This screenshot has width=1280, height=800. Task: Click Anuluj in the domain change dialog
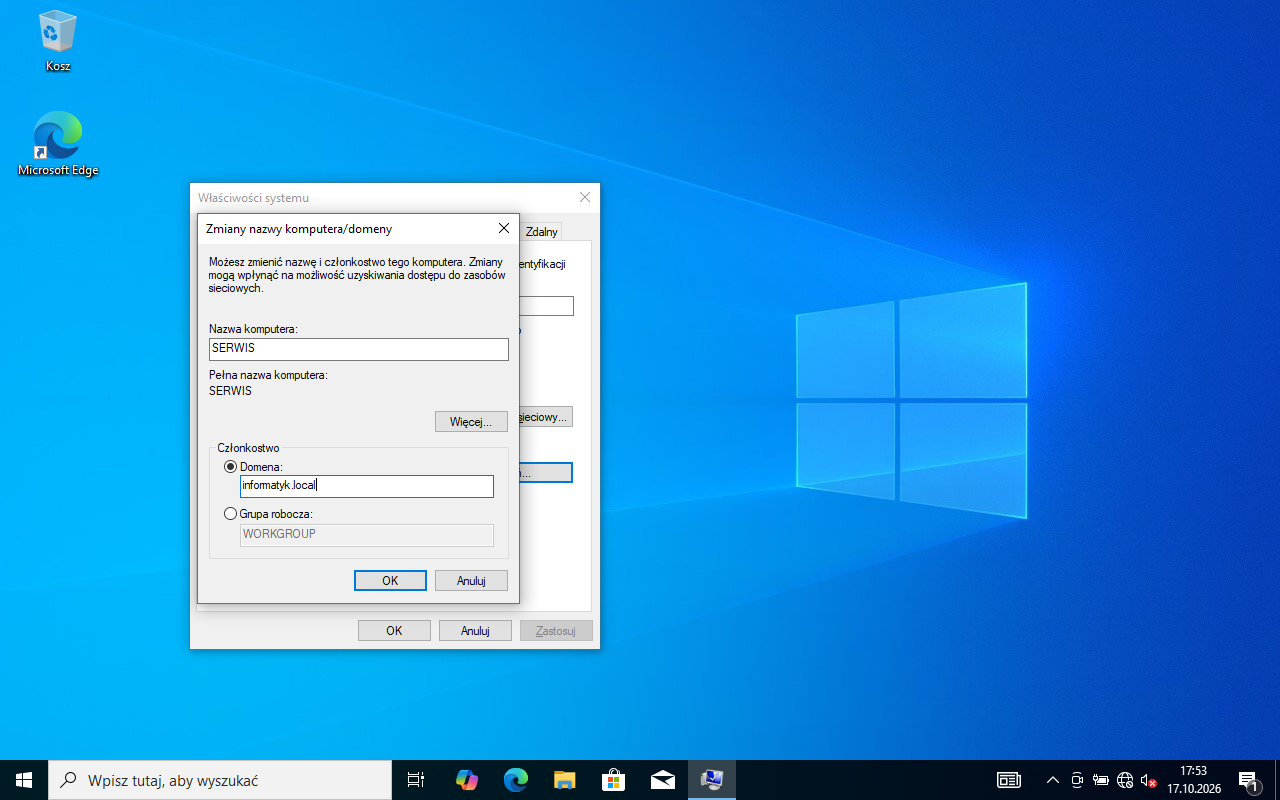pos(471,581)
